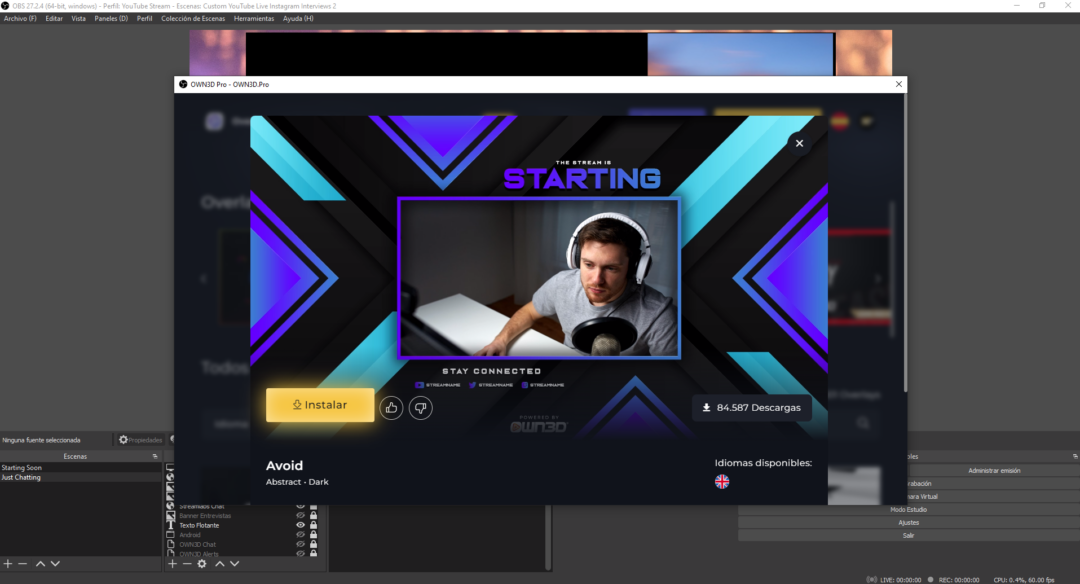Open Ajustes in the controls panel
Image resolution: width=1080 pixels, height=584 pixels.
tap(908, 522)
